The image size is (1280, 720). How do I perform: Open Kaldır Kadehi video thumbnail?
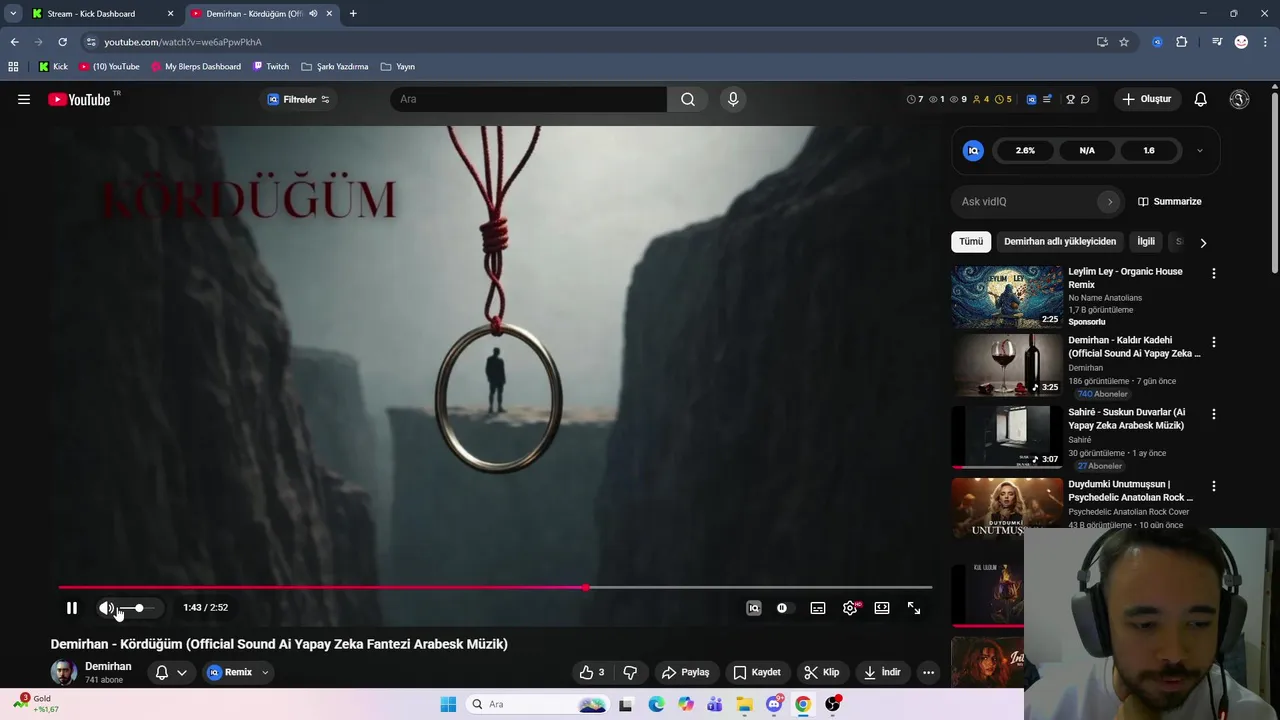1007,366
